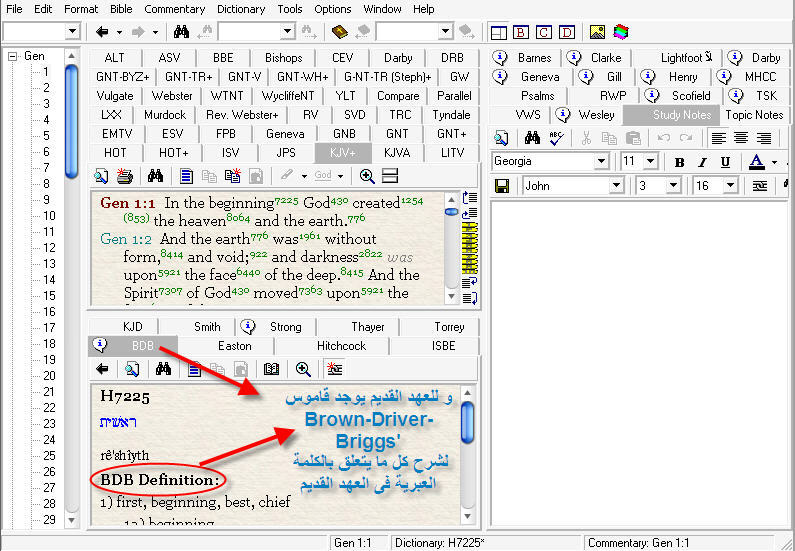Click the binoculars in dictionary toolbar
Image resolution: width=795 pixels, height=551 pixels.
point(163,370)
